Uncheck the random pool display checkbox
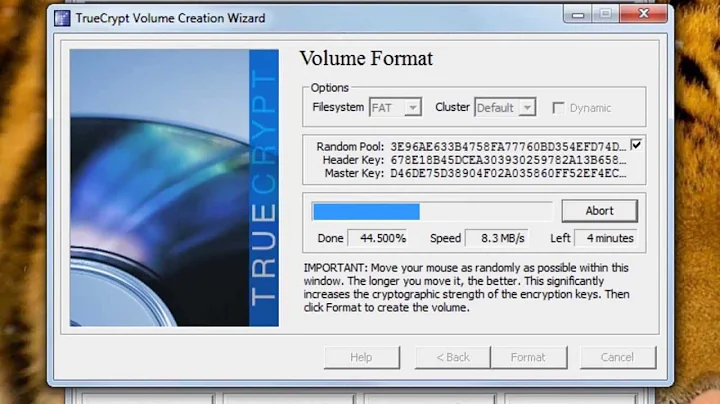The height and width of the screenshot is (404, 720). point(636,145)
